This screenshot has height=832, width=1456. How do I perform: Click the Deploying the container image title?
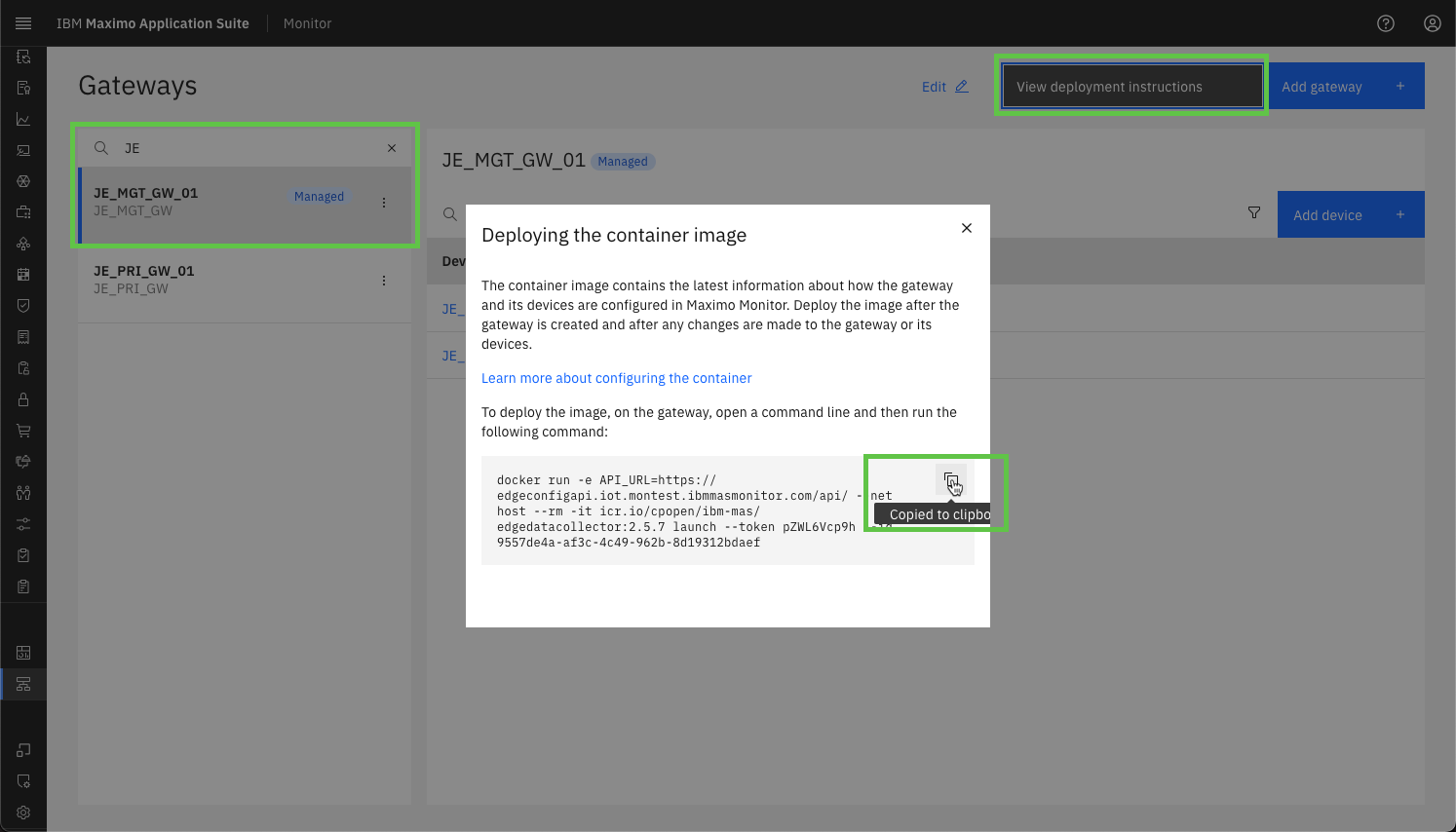click(614, 235)
